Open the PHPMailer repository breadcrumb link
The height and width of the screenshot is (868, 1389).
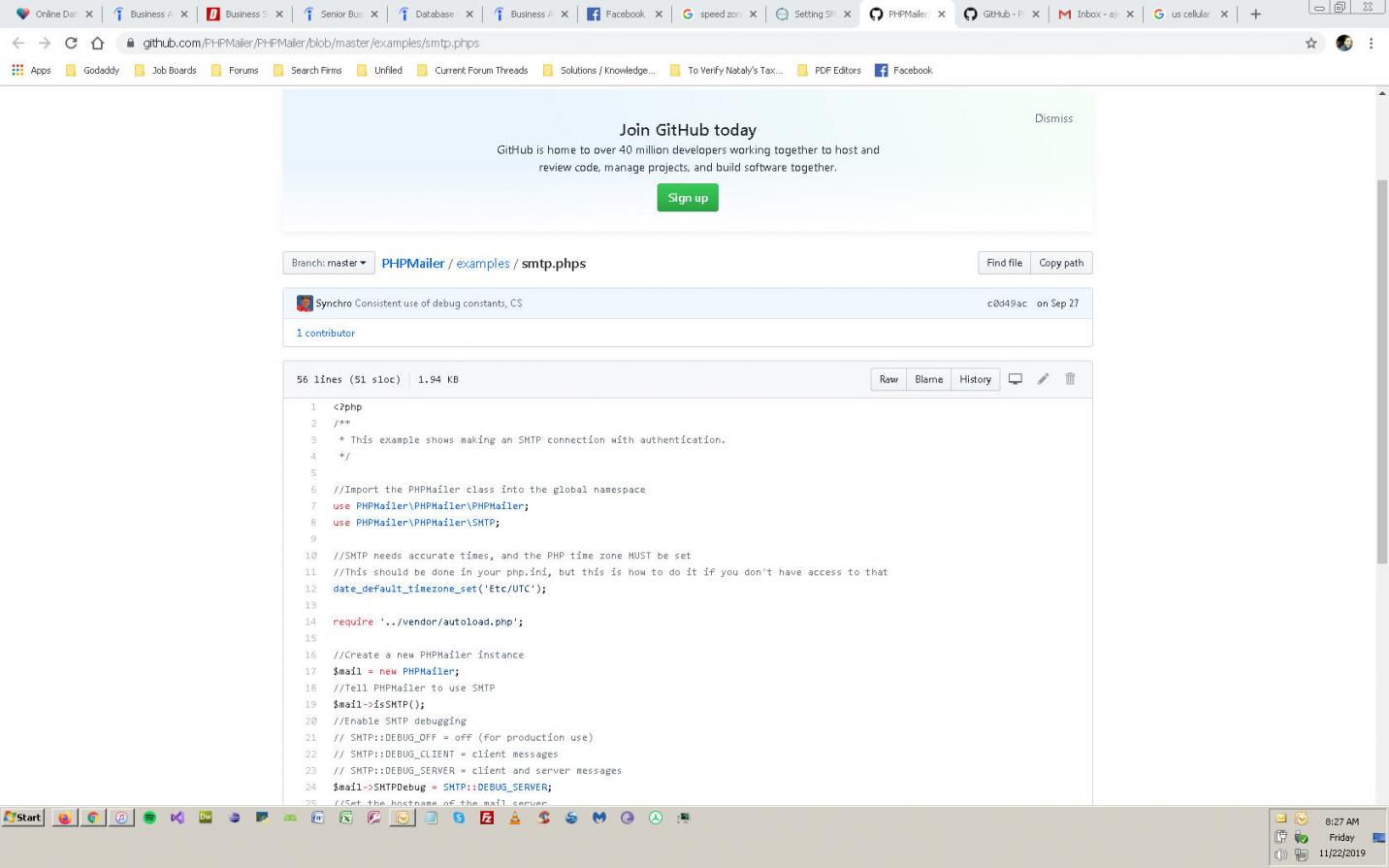click(413, 263)
